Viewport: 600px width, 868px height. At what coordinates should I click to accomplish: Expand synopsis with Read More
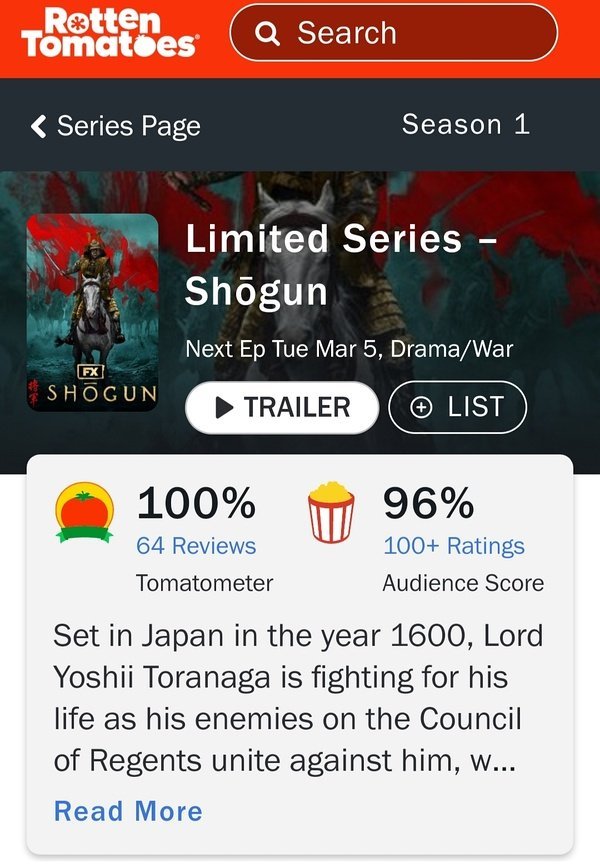(128, 811)
